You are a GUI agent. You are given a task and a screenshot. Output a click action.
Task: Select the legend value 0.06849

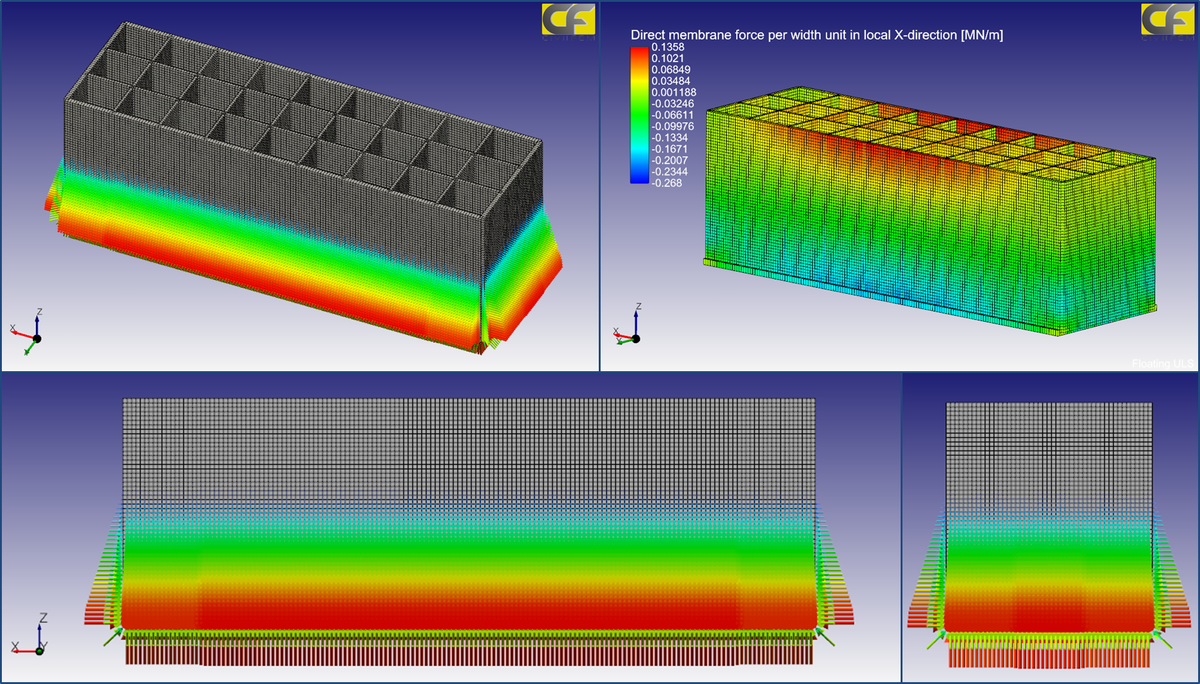click(x=669, y=69)
